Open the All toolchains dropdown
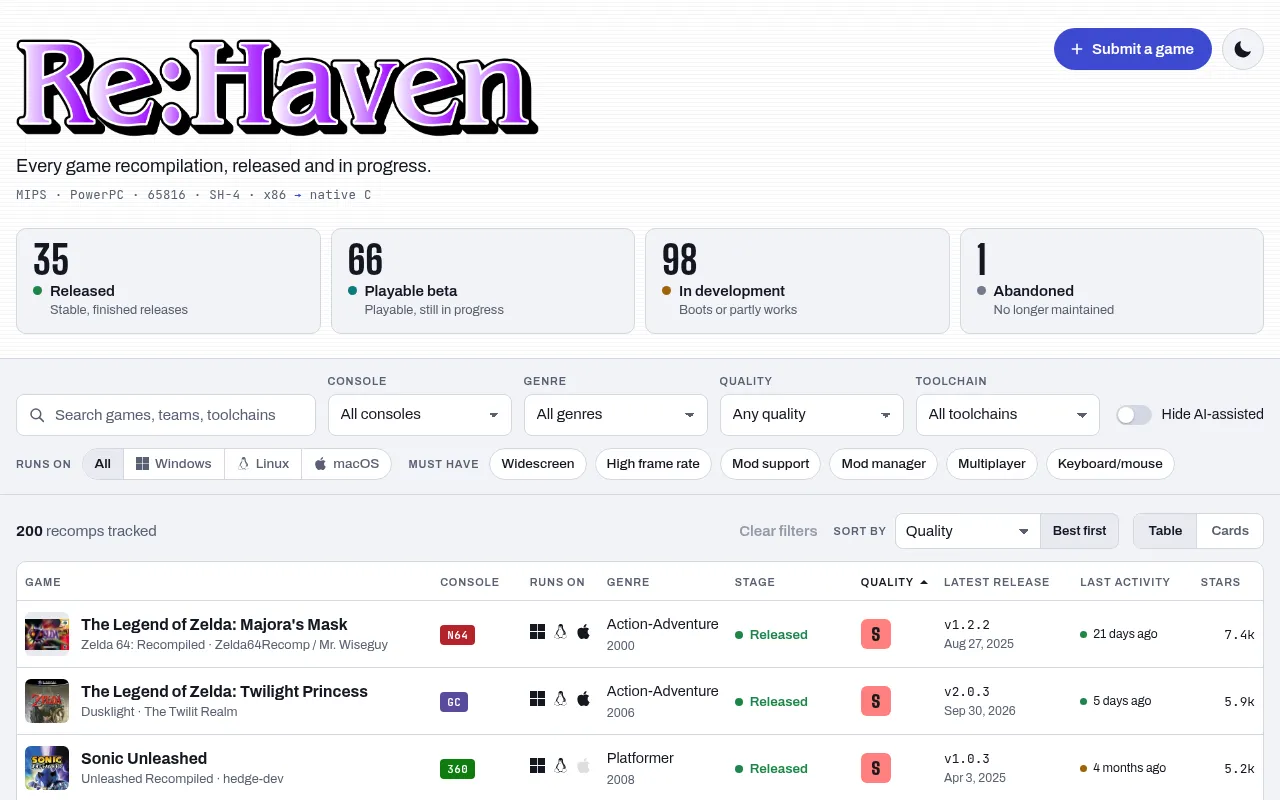1280x800 pixels. click(1008, 415)
